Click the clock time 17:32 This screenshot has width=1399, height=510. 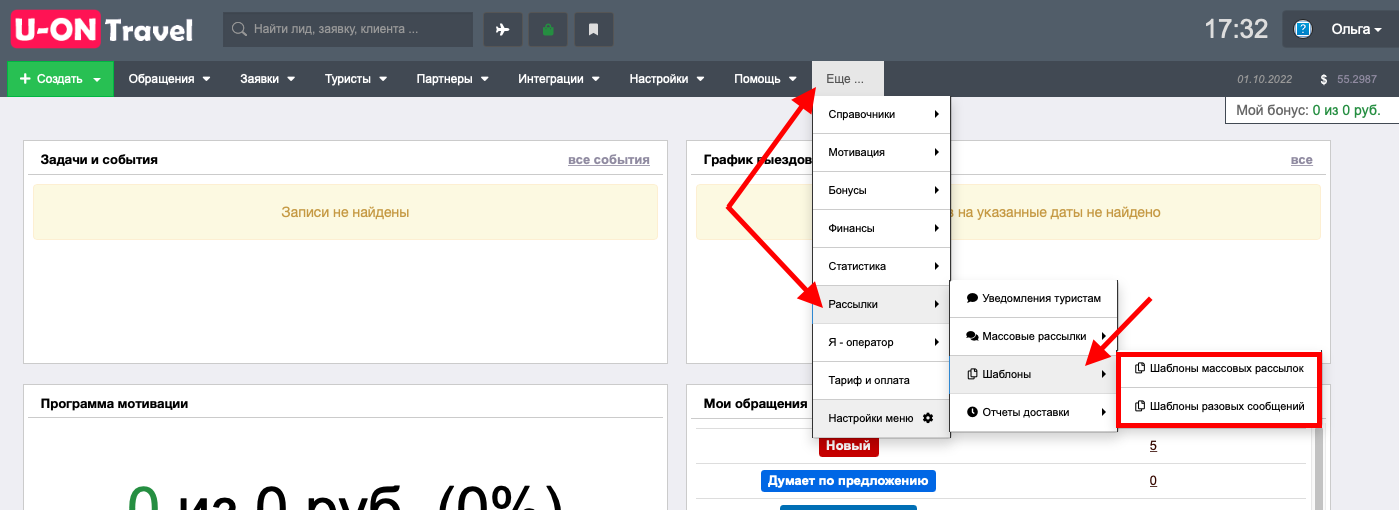pos(1236,29)
